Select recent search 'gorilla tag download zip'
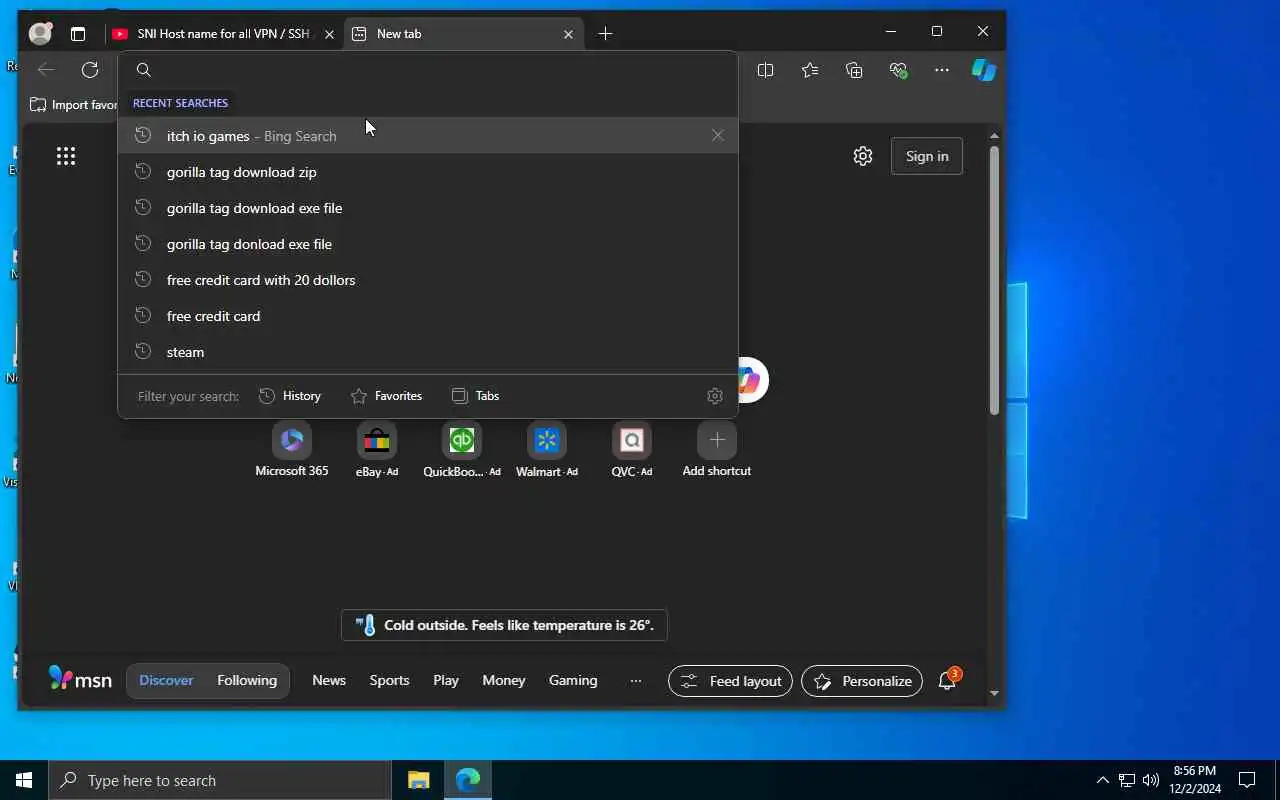 (x=428, y=172)
